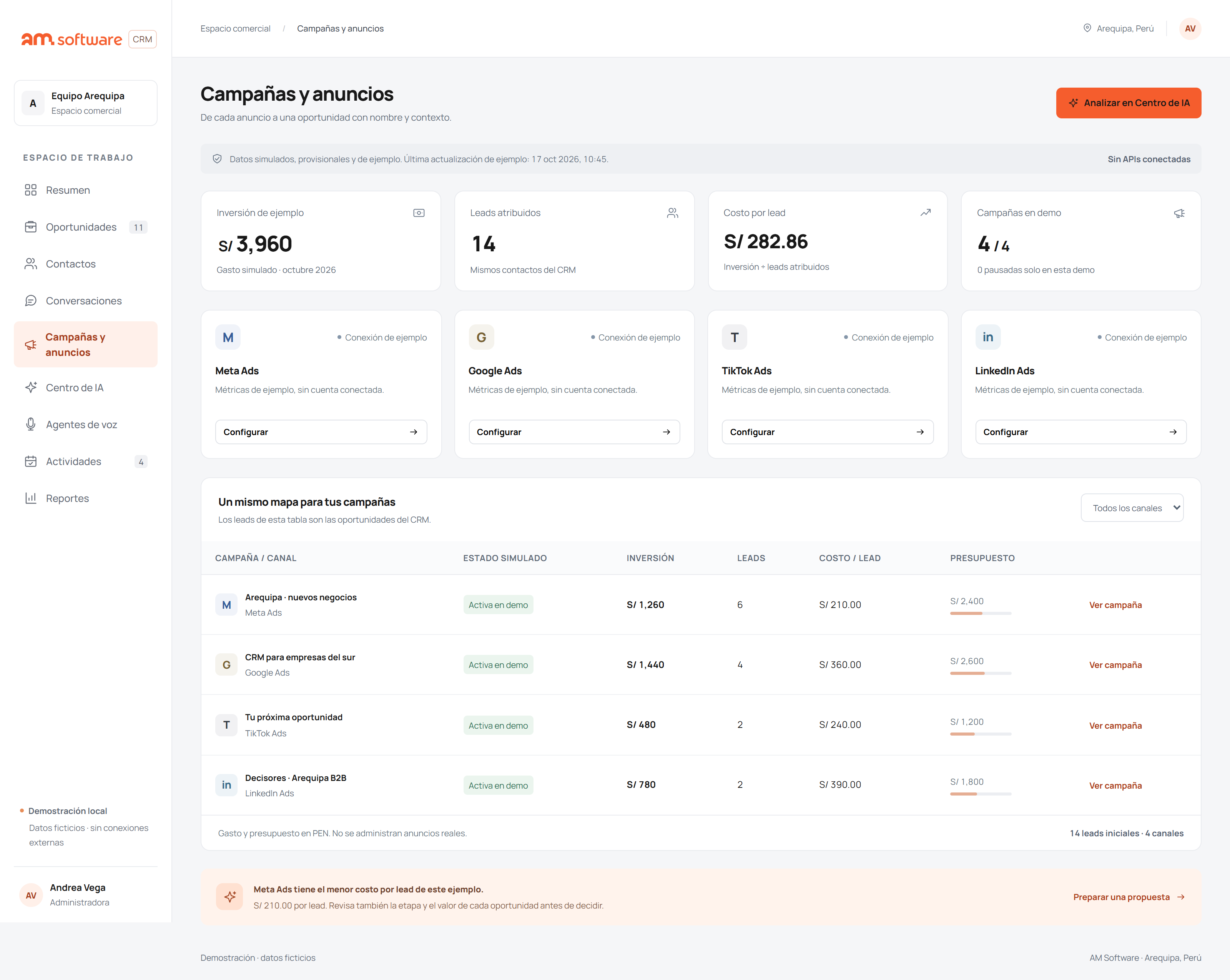Click the in icon in Decisores Arequipa B2B row
Screen dimensions: 1230x980
[226, 785]
